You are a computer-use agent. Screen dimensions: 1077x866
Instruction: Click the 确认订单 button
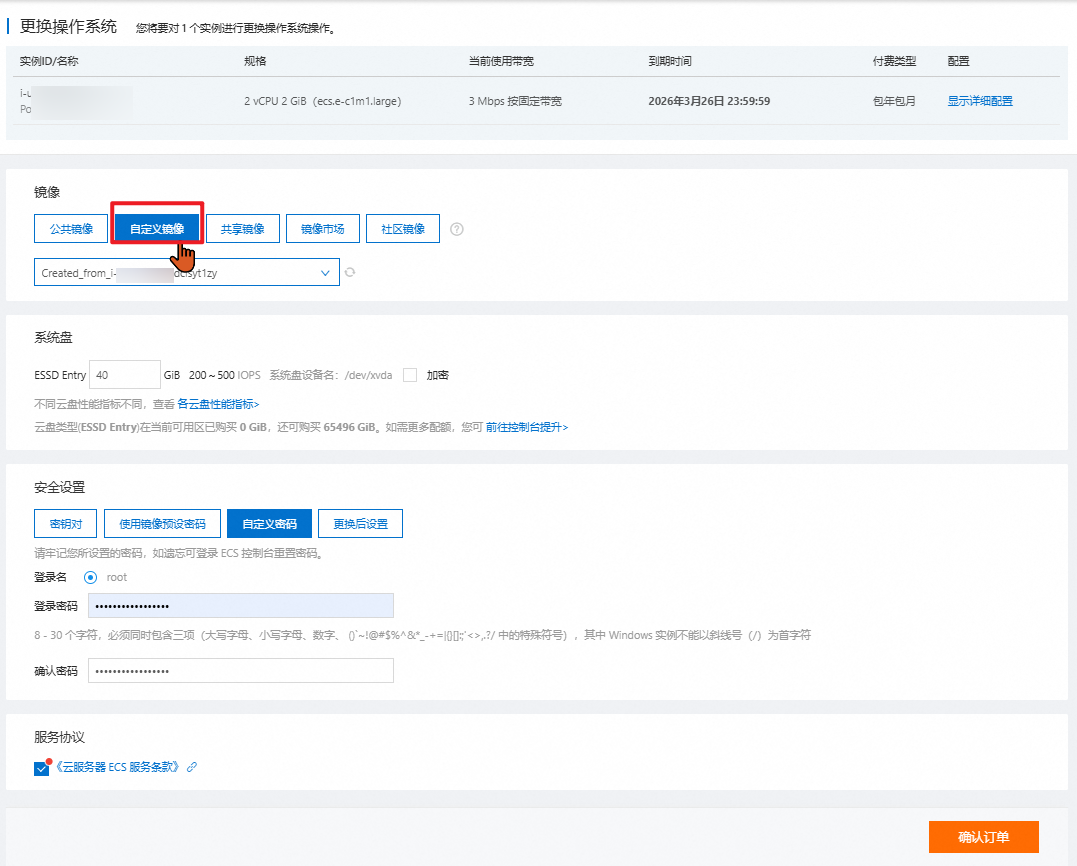pos(983,837)
